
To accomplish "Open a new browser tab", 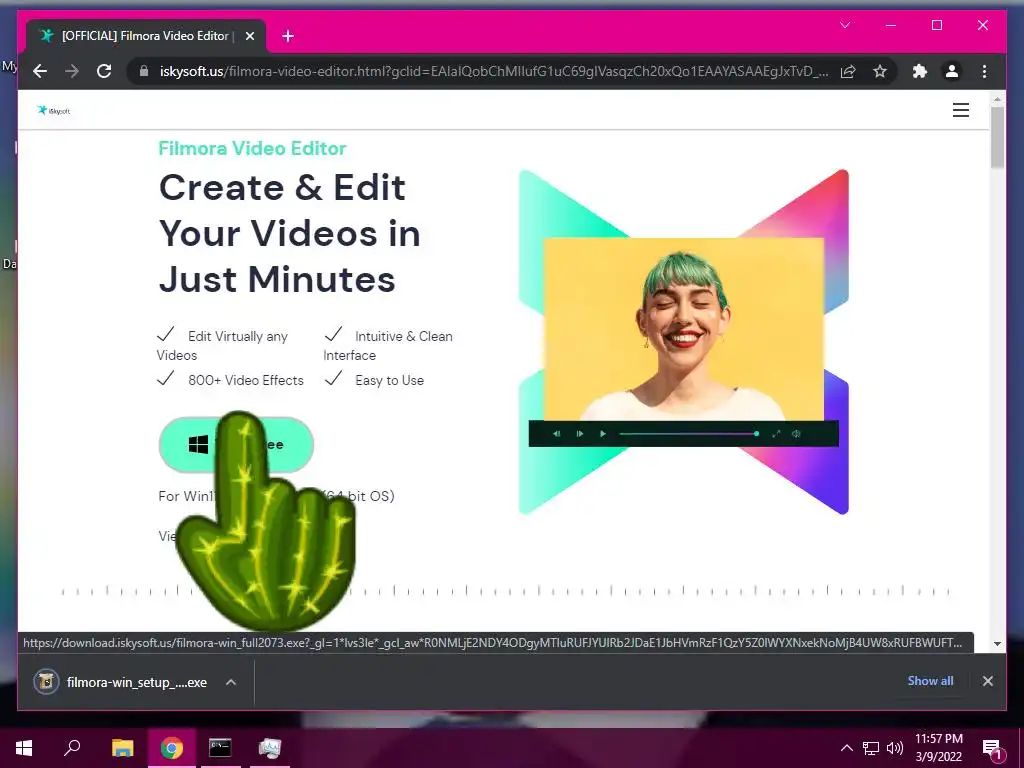I will [x=288, y=36].
